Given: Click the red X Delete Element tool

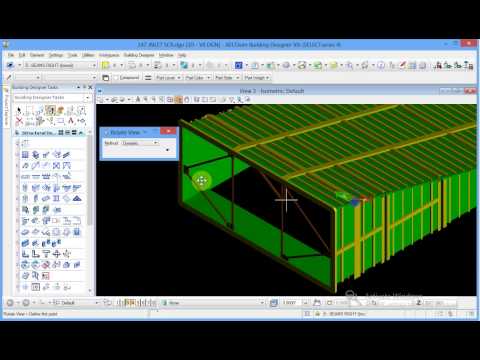Looking at the screenshot, I should pos(19,121).
